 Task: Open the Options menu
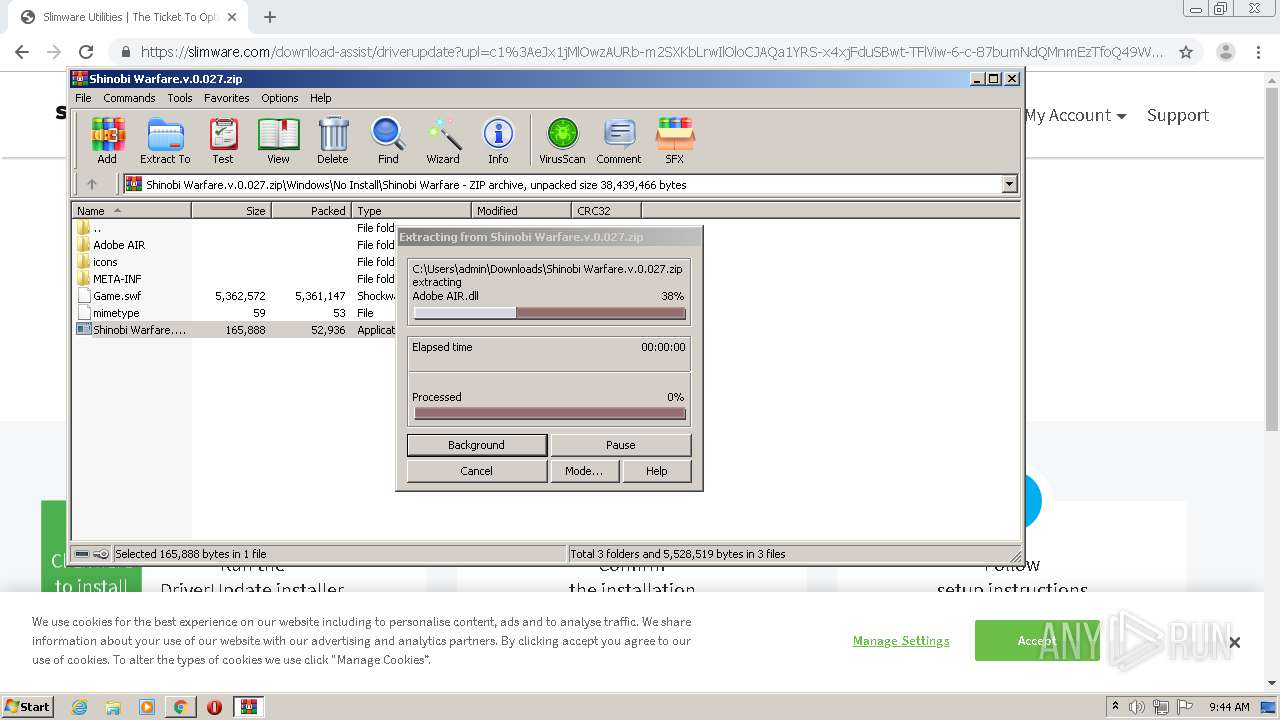[x=280, y=98]
